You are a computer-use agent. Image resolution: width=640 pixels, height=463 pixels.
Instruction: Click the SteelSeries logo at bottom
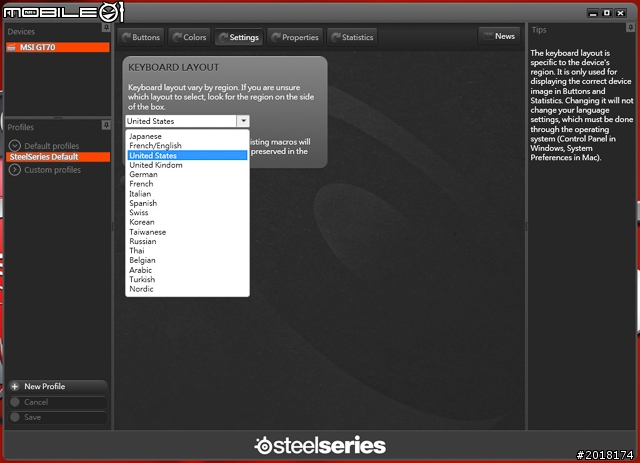pos(320,445)
